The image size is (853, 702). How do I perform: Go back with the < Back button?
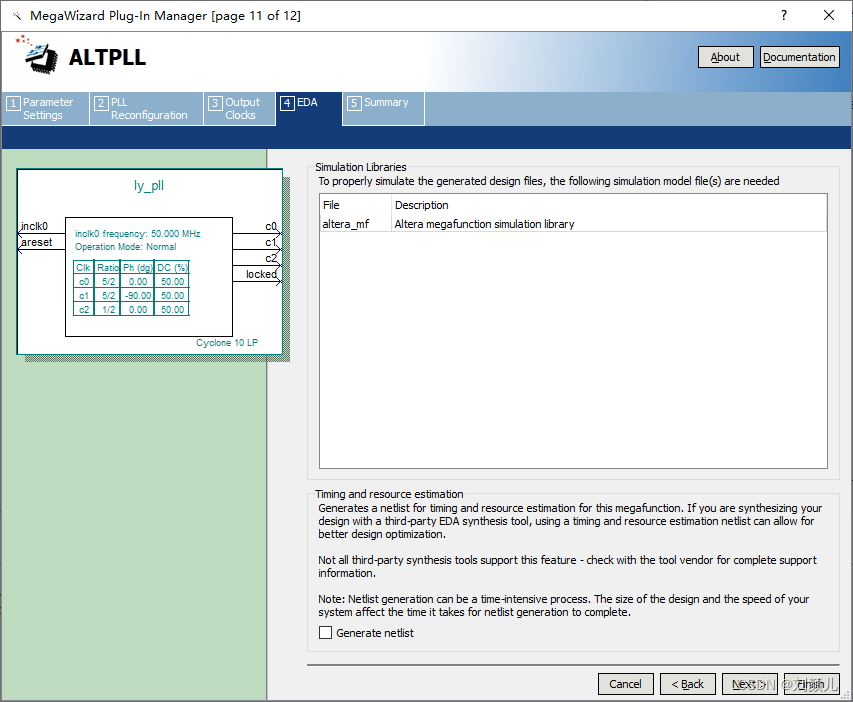[688, 684]
